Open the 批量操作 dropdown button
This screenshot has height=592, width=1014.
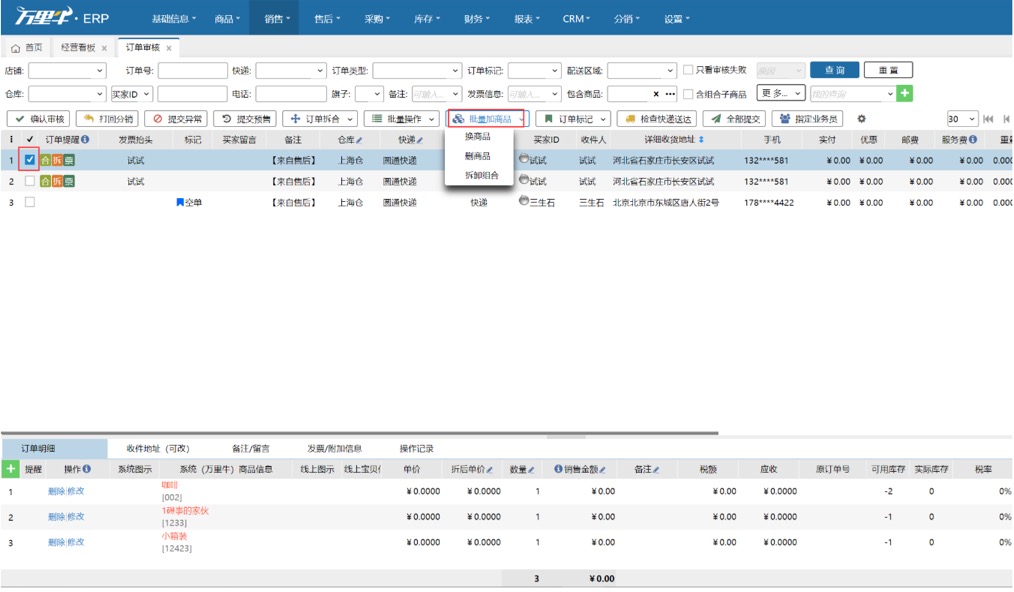tap(402, 119)
